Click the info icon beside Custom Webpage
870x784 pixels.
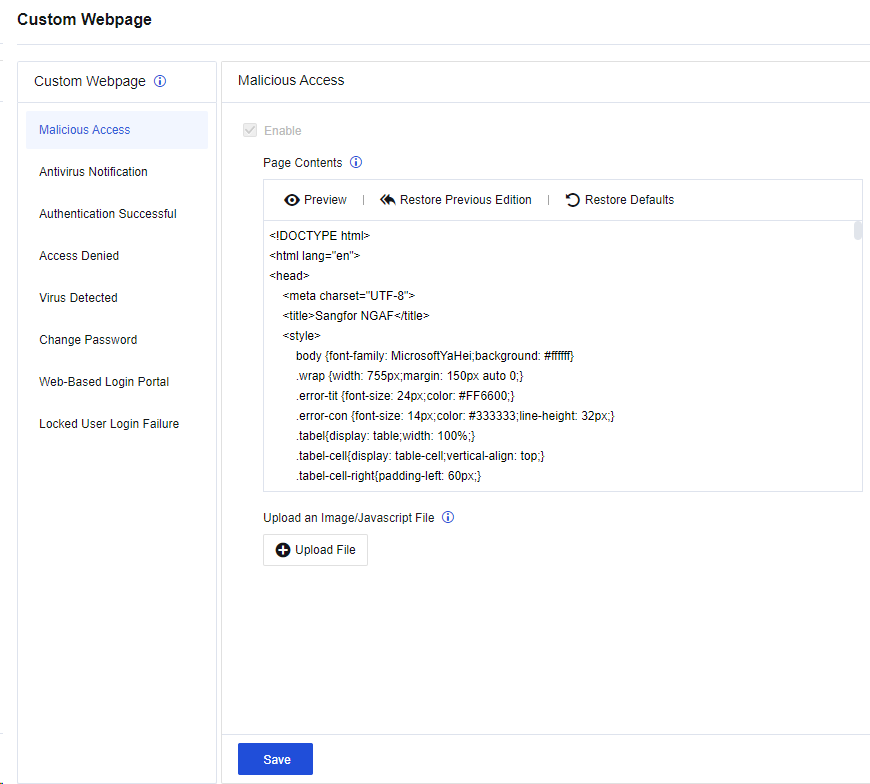pos(160,81)
